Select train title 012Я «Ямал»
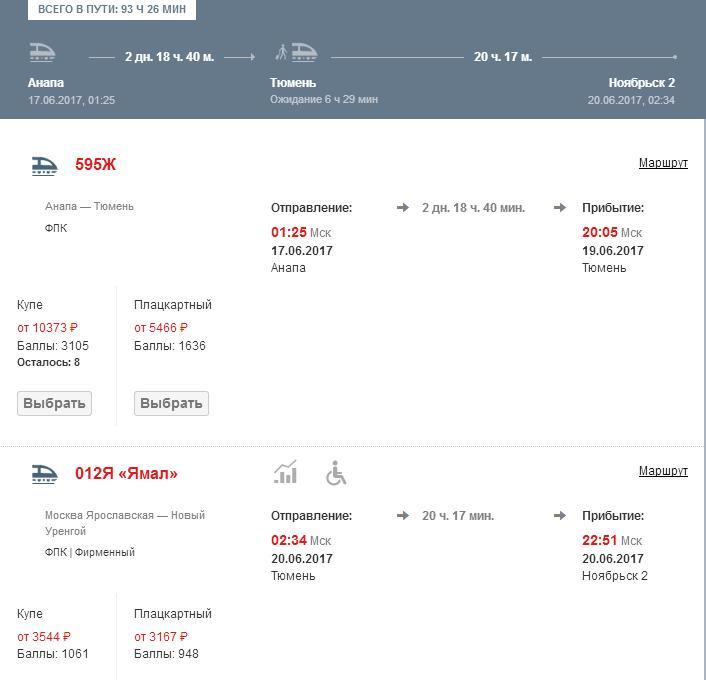Screen dimensions: 706x680 coord(126,473)
